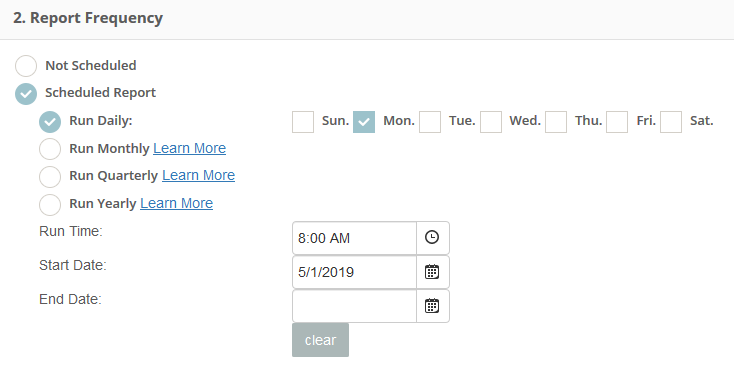
Task: Select the Not Scheduled option
Action: click(x=26, y=66)
